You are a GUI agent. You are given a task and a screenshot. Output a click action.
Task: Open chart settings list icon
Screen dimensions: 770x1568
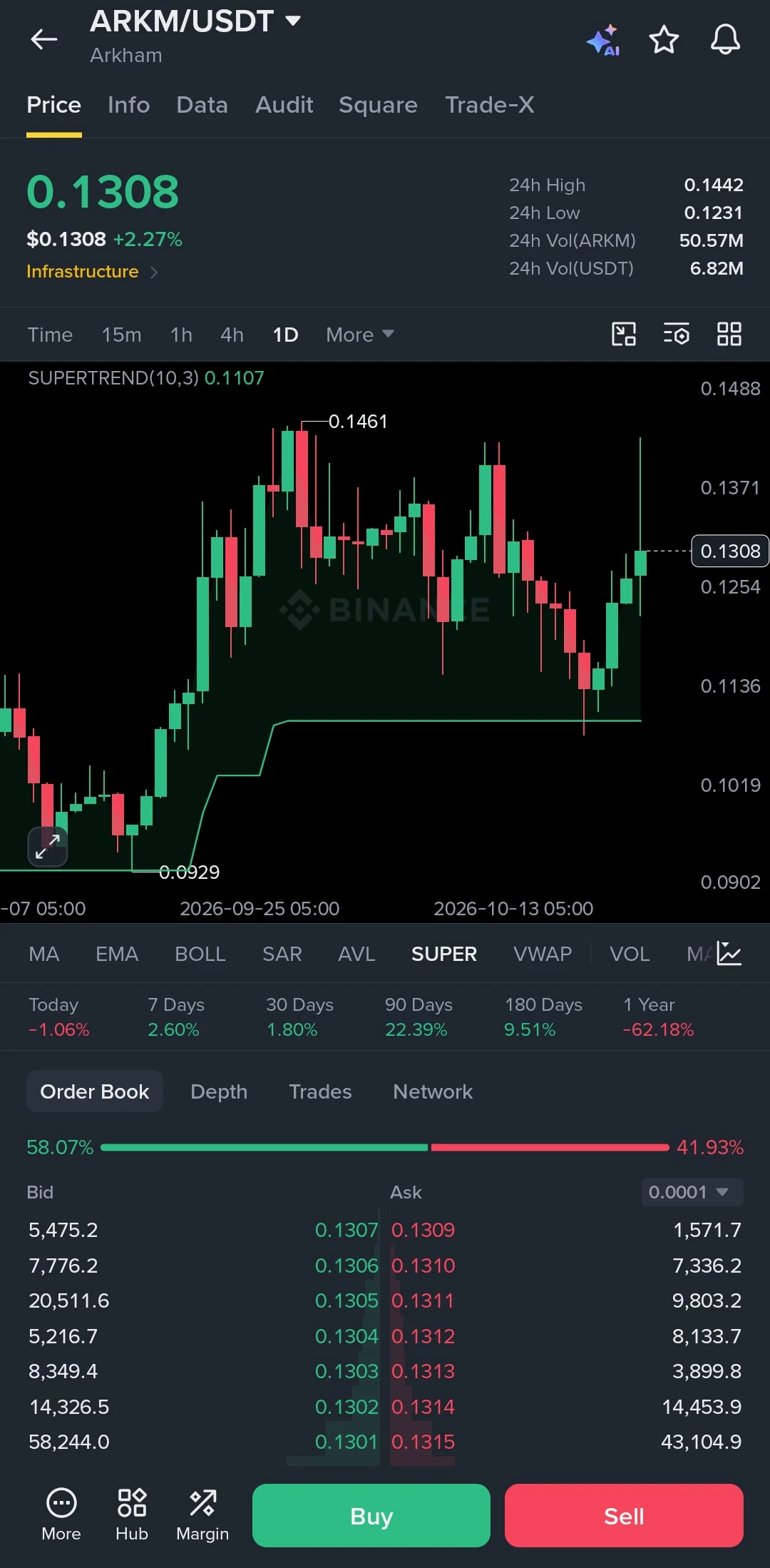point(677,334)
